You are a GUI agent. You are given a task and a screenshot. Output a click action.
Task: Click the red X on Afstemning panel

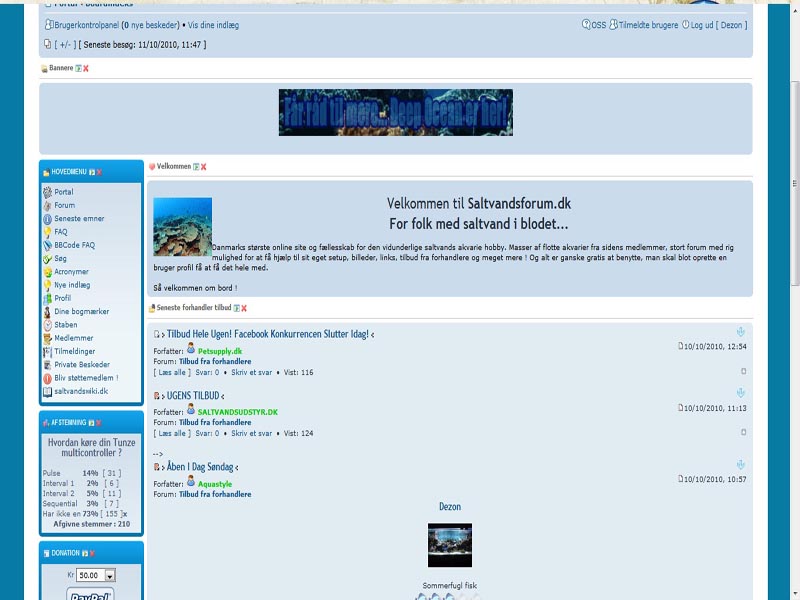tap(99, 423)
